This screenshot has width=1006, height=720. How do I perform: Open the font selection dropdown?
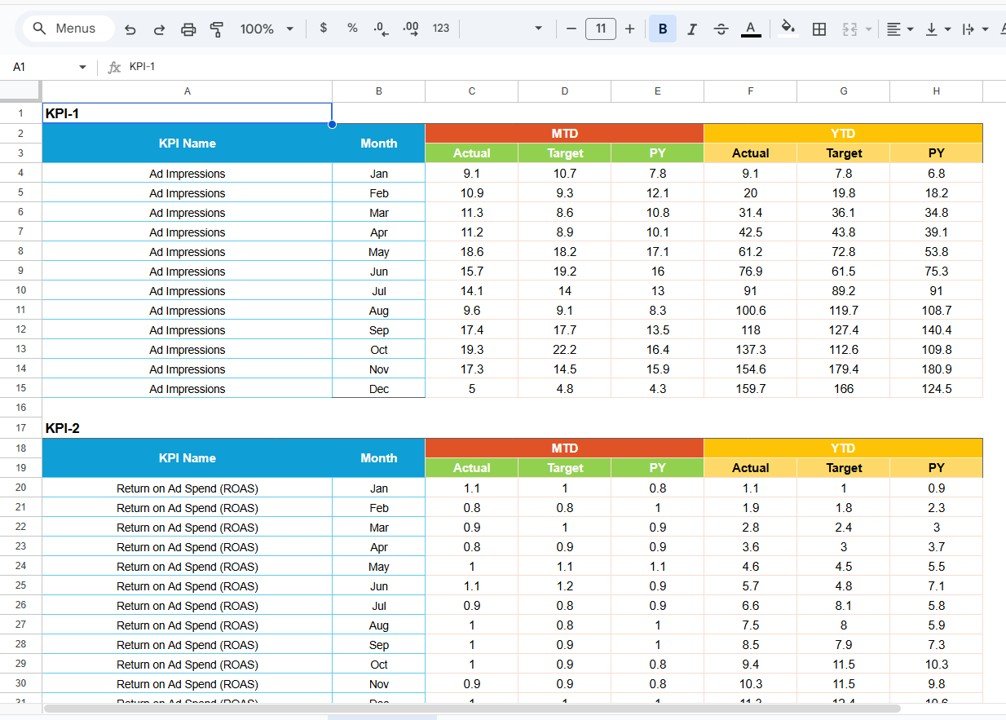click(537, 28)
